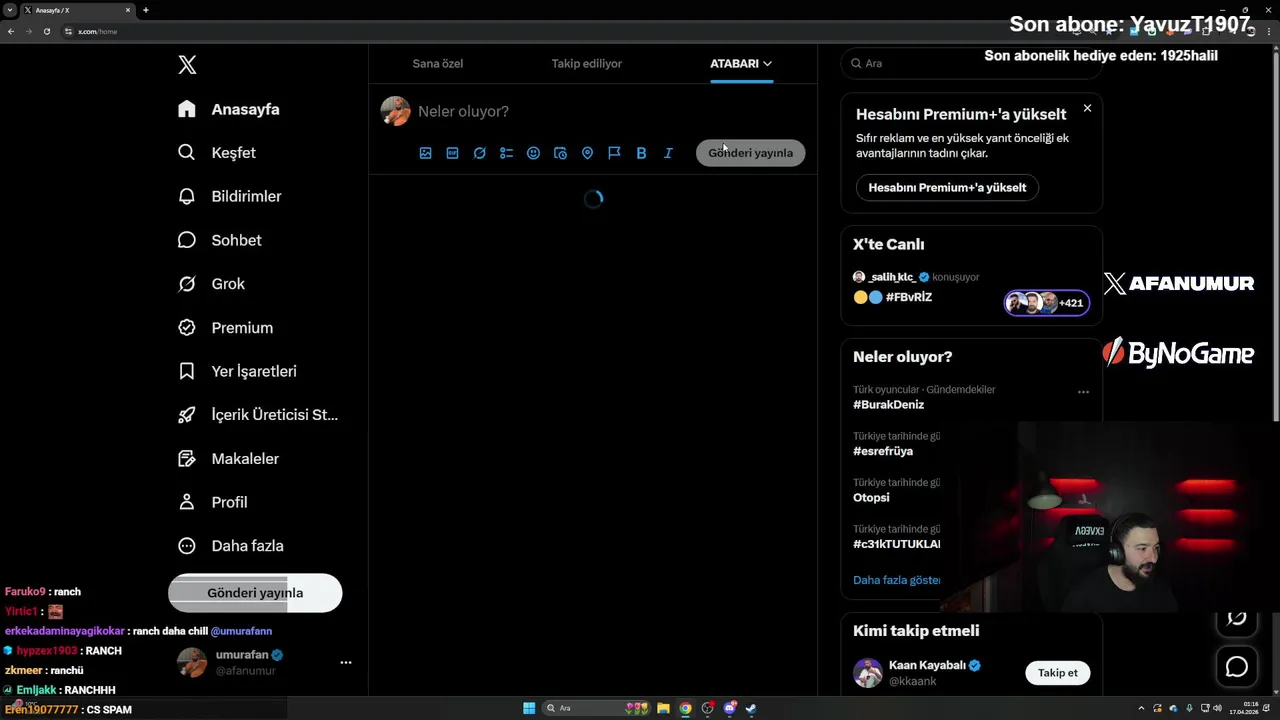Switch to Sana özel tab
This screenshot has width=1280, height=720.
438,63
